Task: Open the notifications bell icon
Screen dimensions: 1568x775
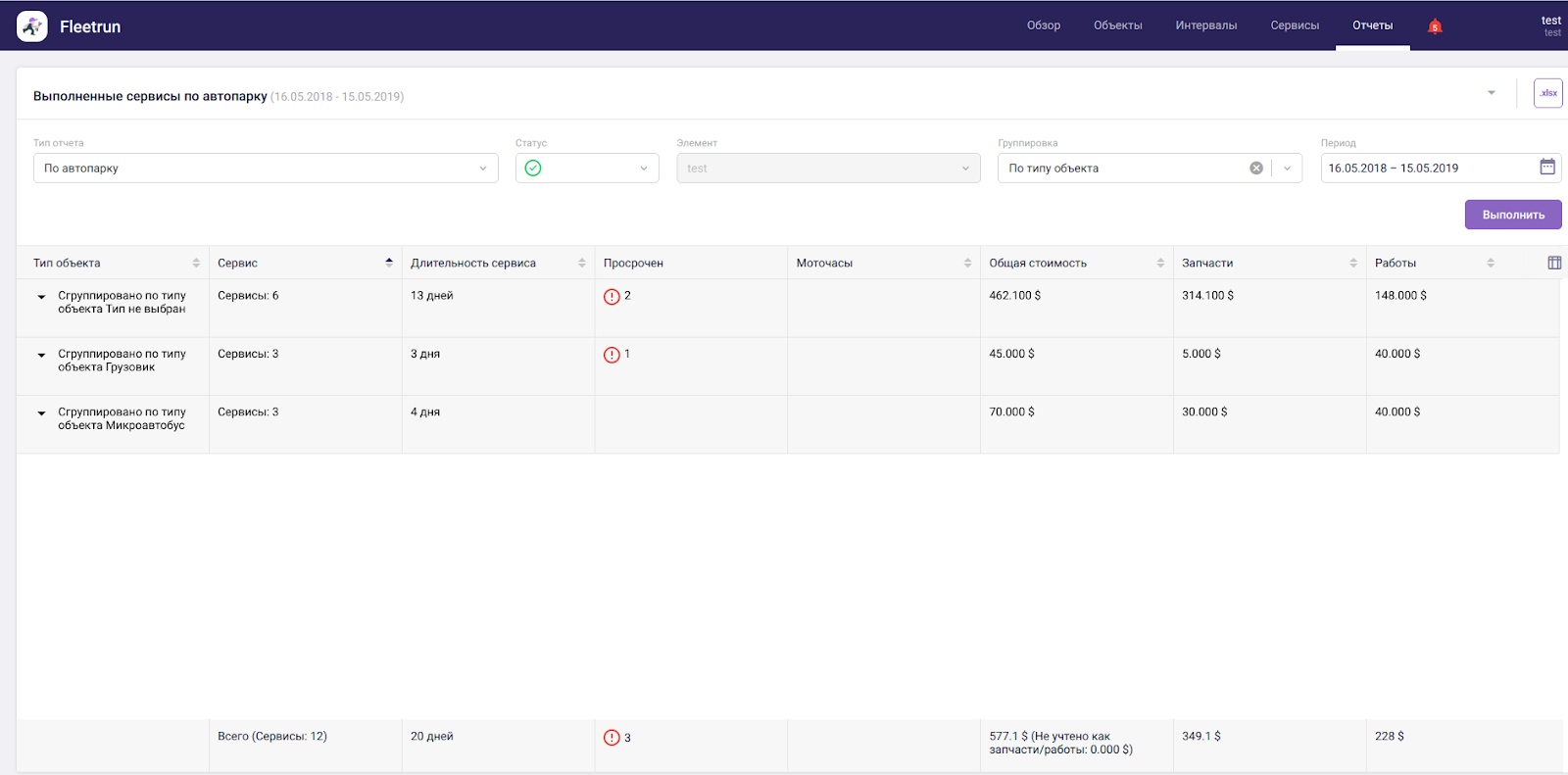Action: click(x=1435, y=26)
